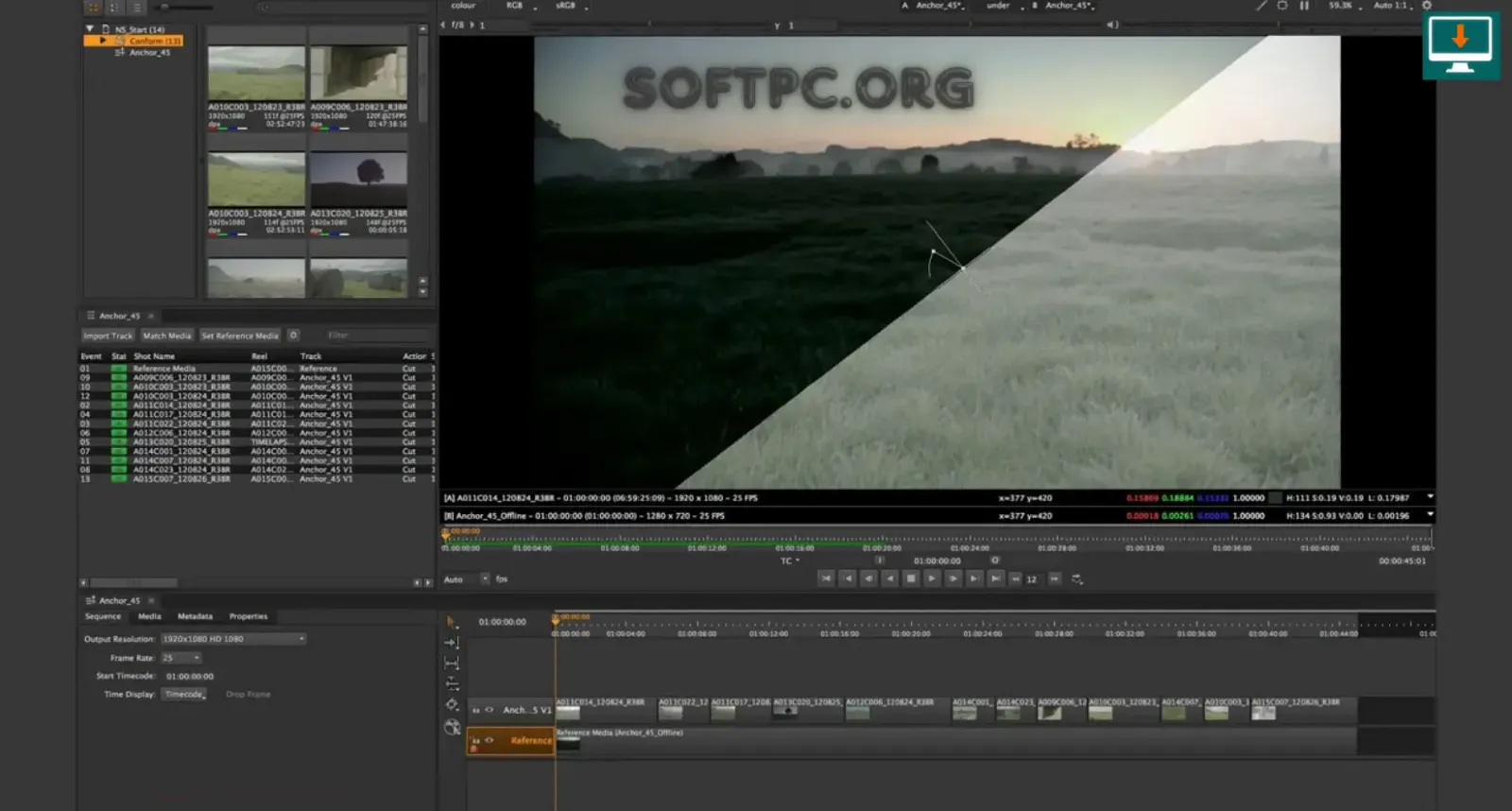This screenshot has width=1512, height=811.
Task: Toggle the viewer guides frame icon
Action: (1282, 6)
